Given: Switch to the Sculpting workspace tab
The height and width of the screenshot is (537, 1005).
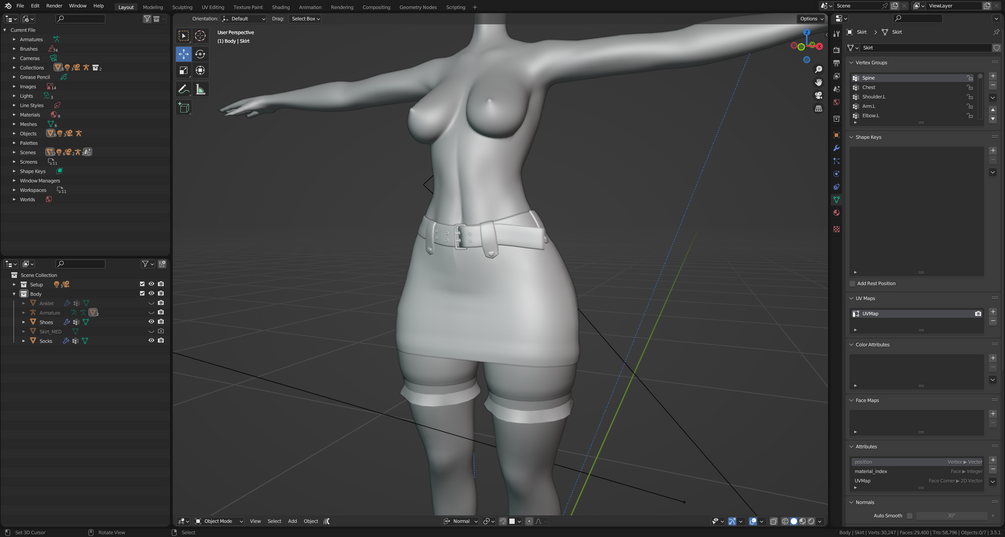Looking at the screenshot, I should coord(182,7).
